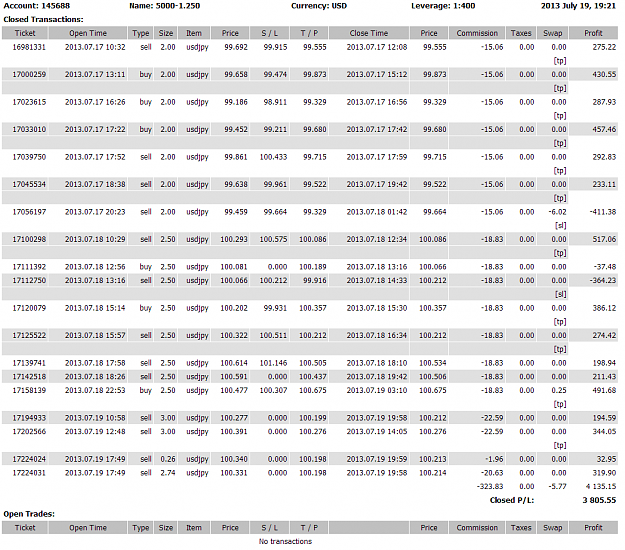Click the total commission value -323.83
This screenshot has height=550, width=625.
[490, 487]
